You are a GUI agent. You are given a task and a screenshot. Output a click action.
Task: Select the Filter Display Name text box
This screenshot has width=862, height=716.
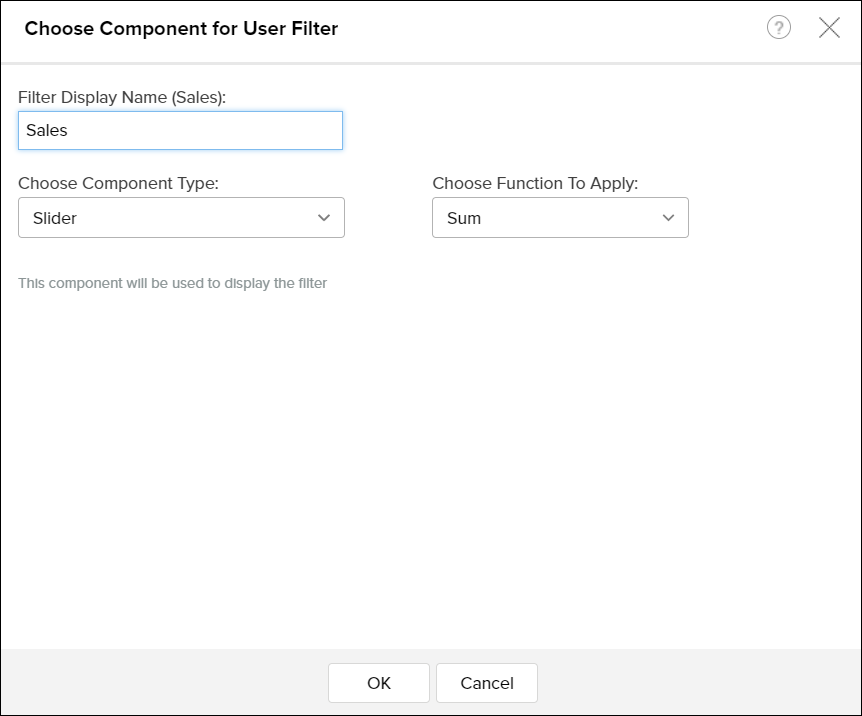click(x=180, y=130)
